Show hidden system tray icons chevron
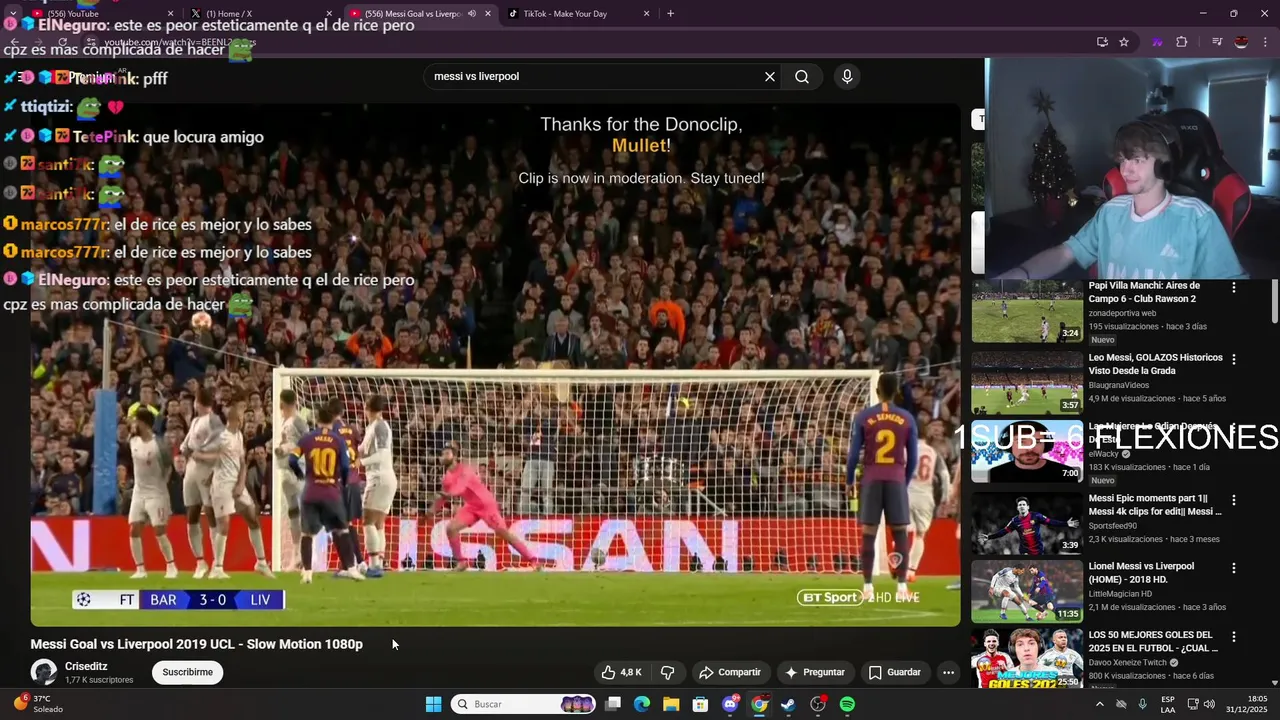This screenshot has height=720, width=1280. pos(1099,704)
